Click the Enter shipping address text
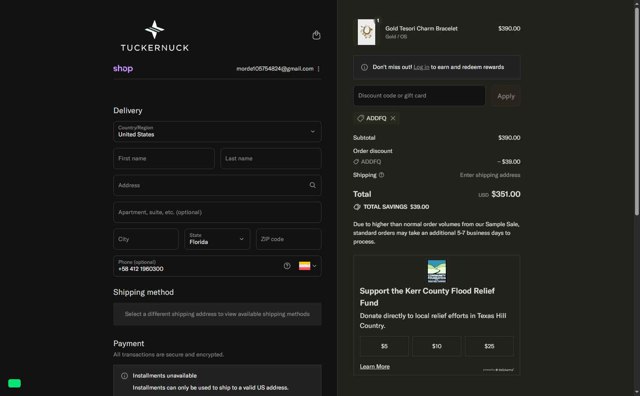640x396 pixels. [x=490, y=175]
